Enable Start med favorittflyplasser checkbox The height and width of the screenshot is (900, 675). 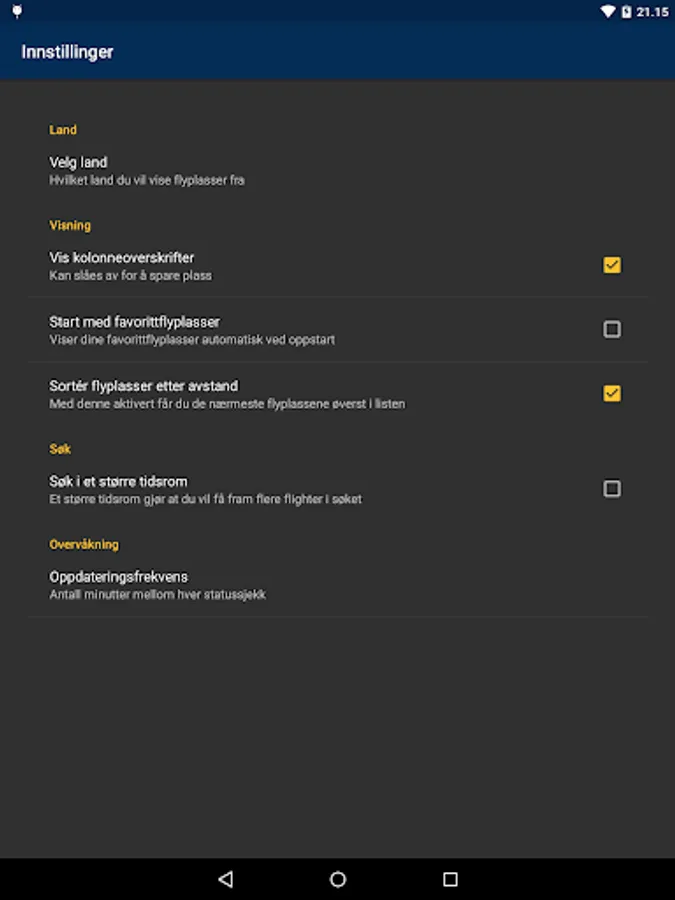click(x=612, y=329)
